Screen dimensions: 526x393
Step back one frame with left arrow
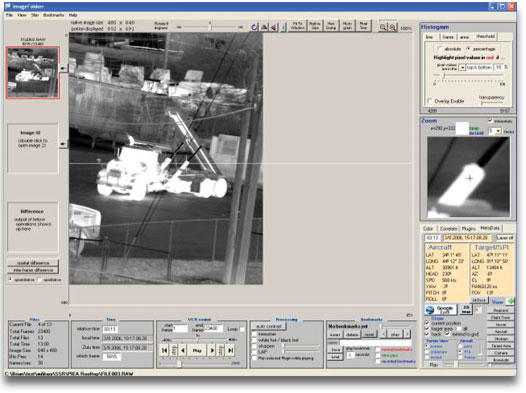pos(183,350)
